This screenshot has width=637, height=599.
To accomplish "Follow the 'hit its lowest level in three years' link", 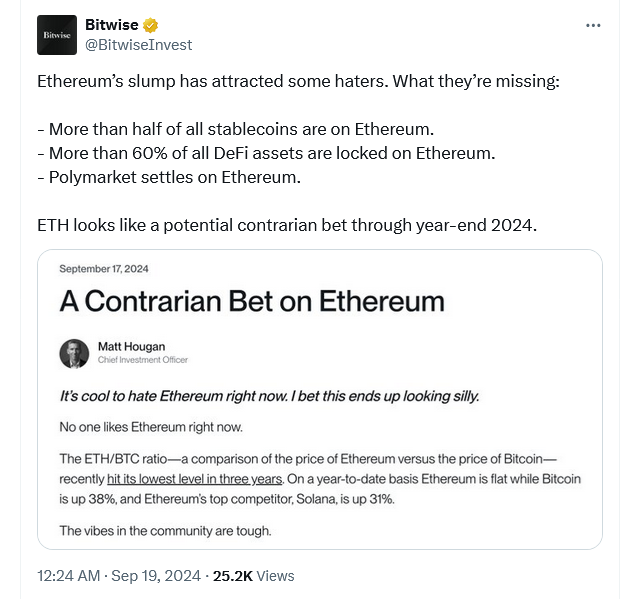I will (194, 479).
